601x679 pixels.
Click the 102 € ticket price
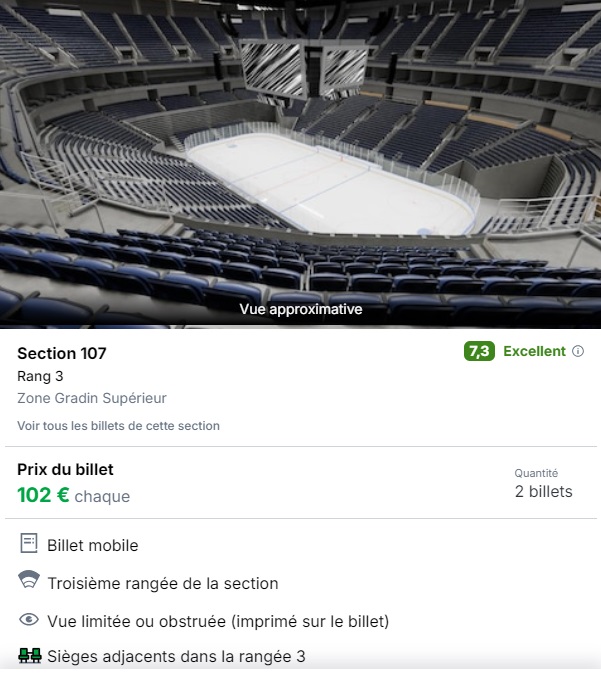coord(43,495)
